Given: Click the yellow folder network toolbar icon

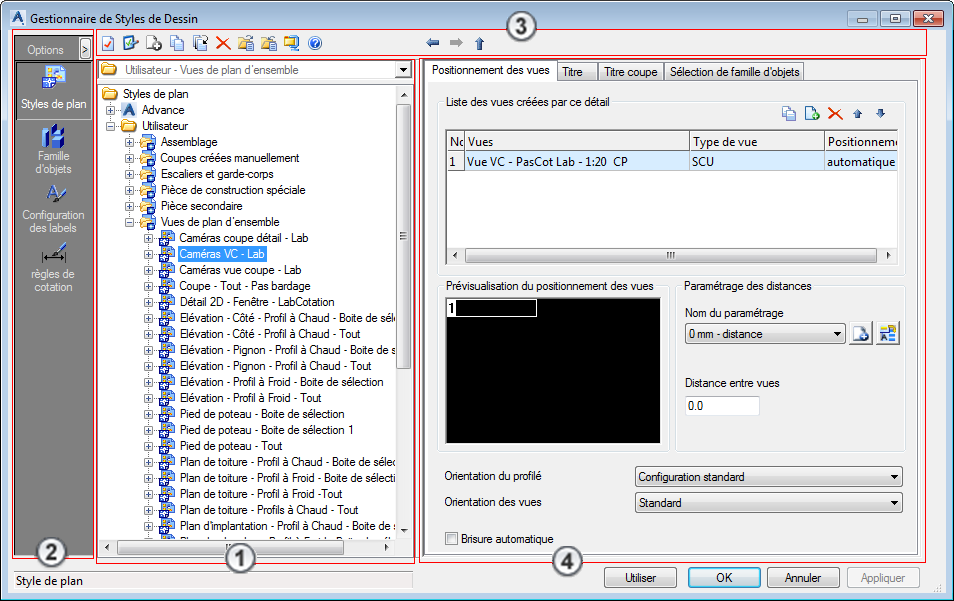Looking at the screenshot, I should pyautogui.click(x=292, y=43).
